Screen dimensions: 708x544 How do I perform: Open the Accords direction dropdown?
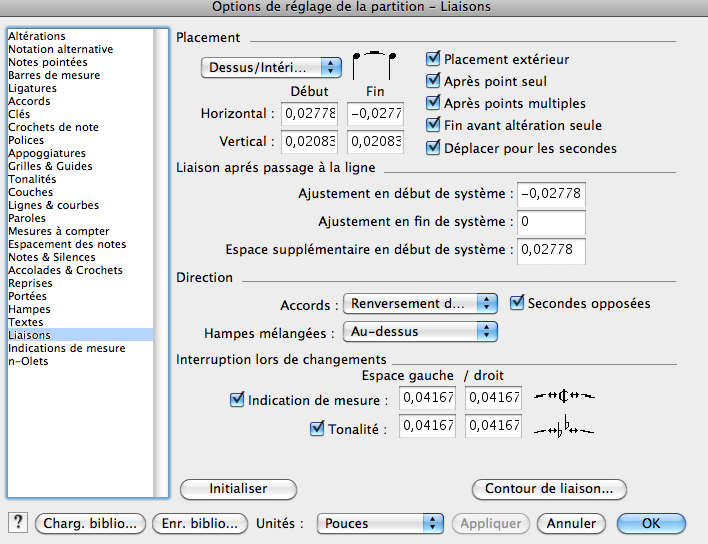420,303
